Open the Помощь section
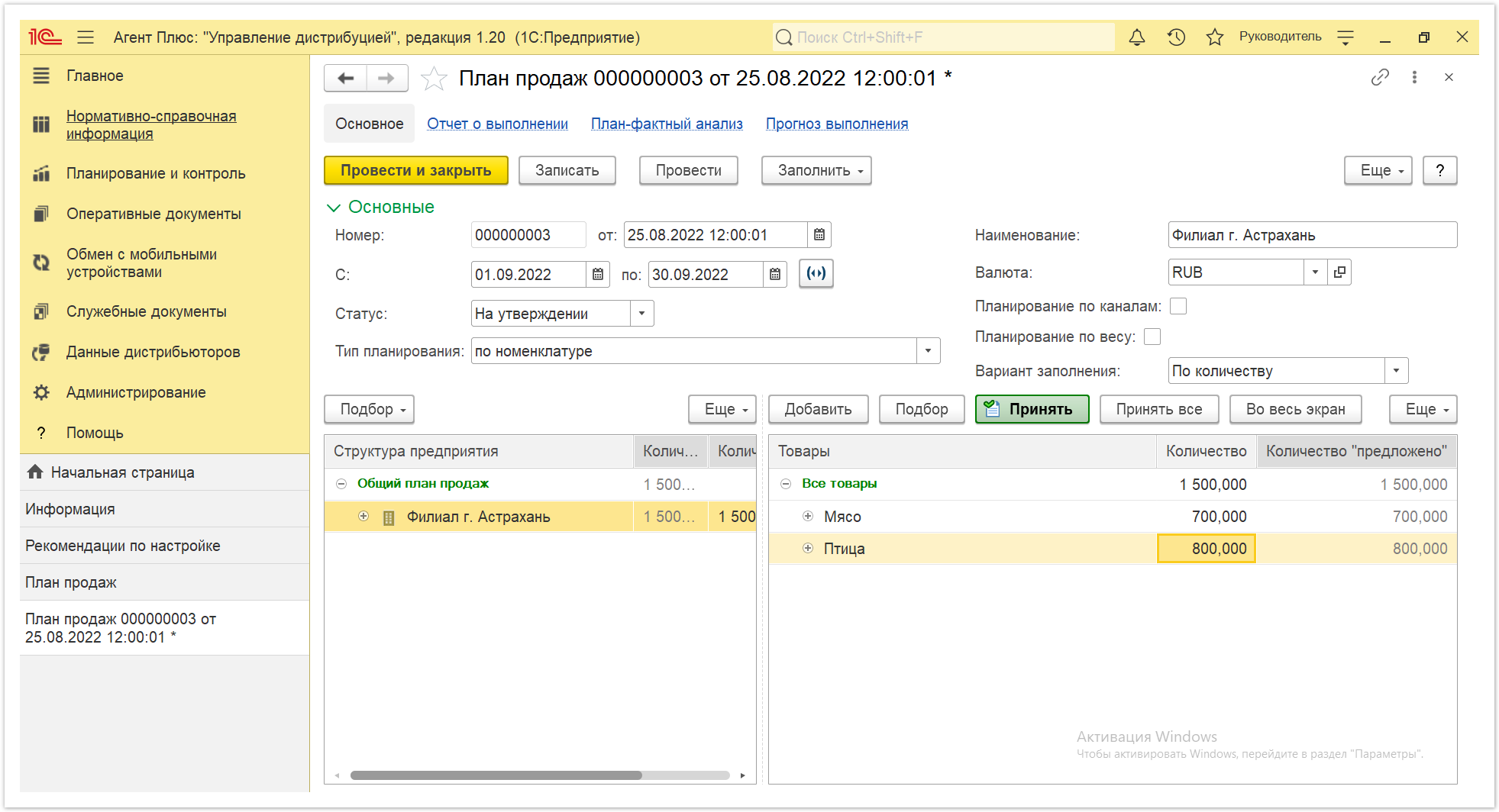The image size is (1499, 812). [95, 433]
